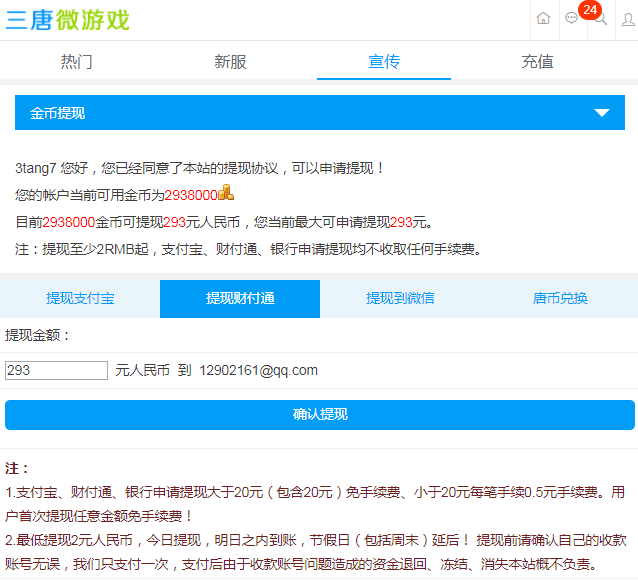Click the red 2938000 coin balance

tap(191, 195)
